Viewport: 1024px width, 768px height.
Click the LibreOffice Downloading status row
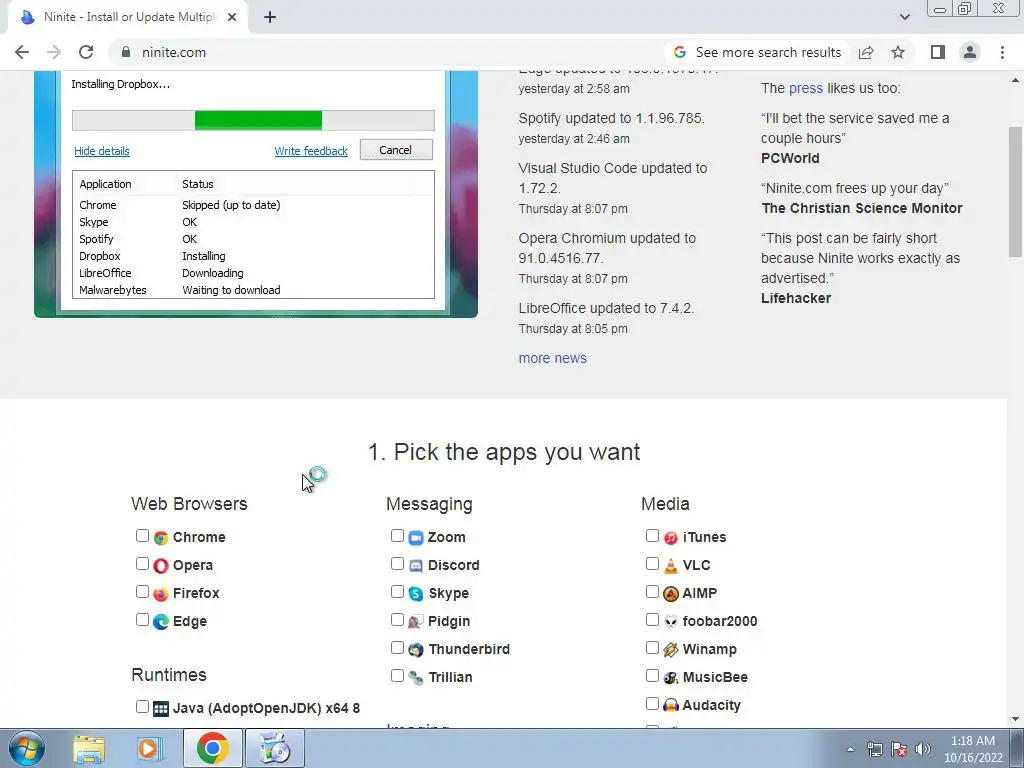(253, 273)
